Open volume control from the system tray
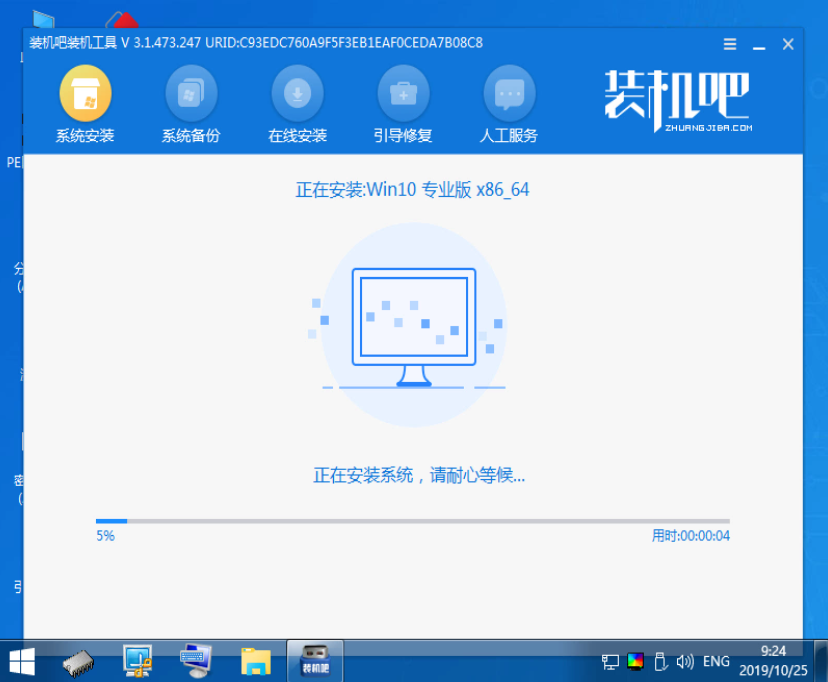This screenshot has height=682, width=828. click(x=686, y=661)
